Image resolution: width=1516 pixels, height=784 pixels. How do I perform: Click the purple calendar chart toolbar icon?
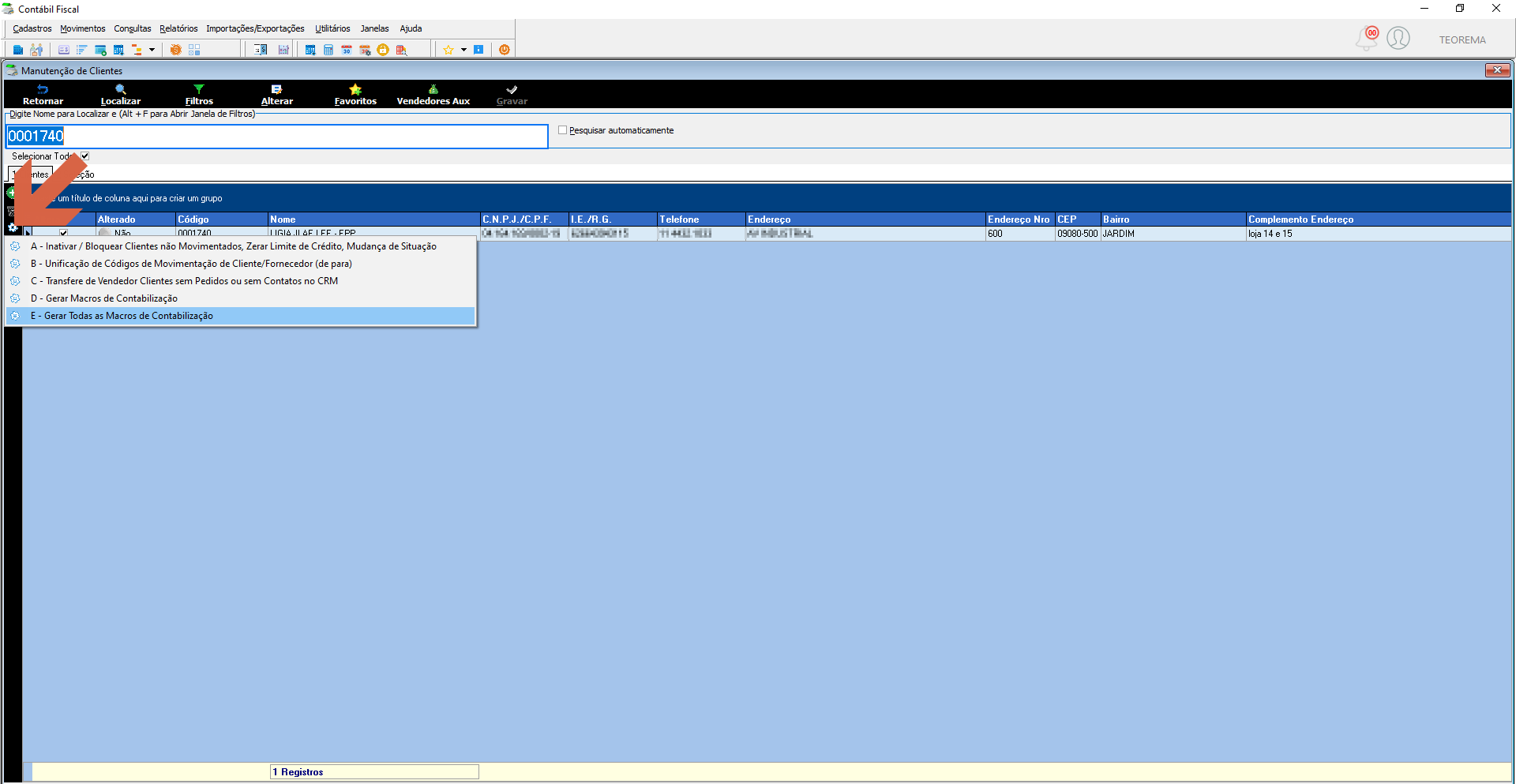[x=283, y=50]
